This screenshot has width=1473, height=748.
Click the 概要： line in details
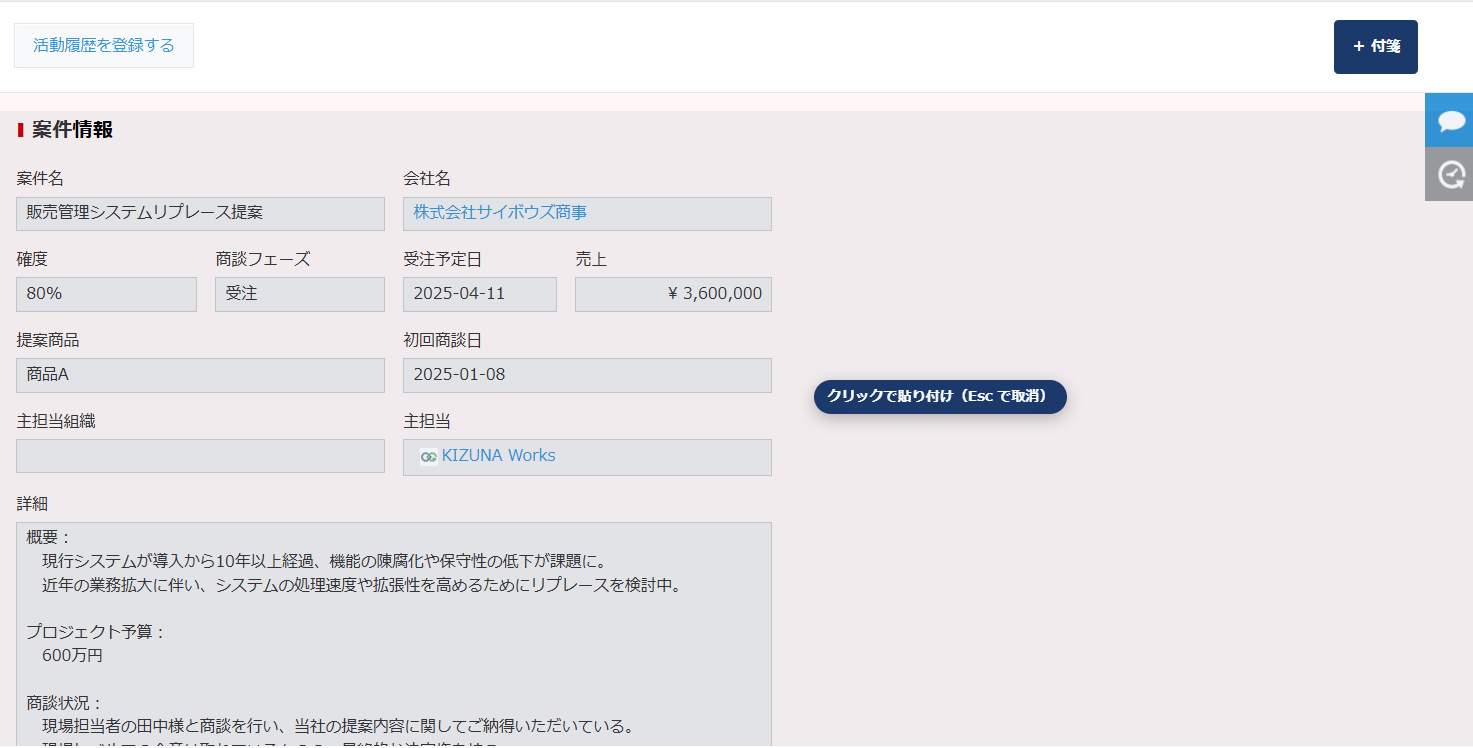click(49, 537)
